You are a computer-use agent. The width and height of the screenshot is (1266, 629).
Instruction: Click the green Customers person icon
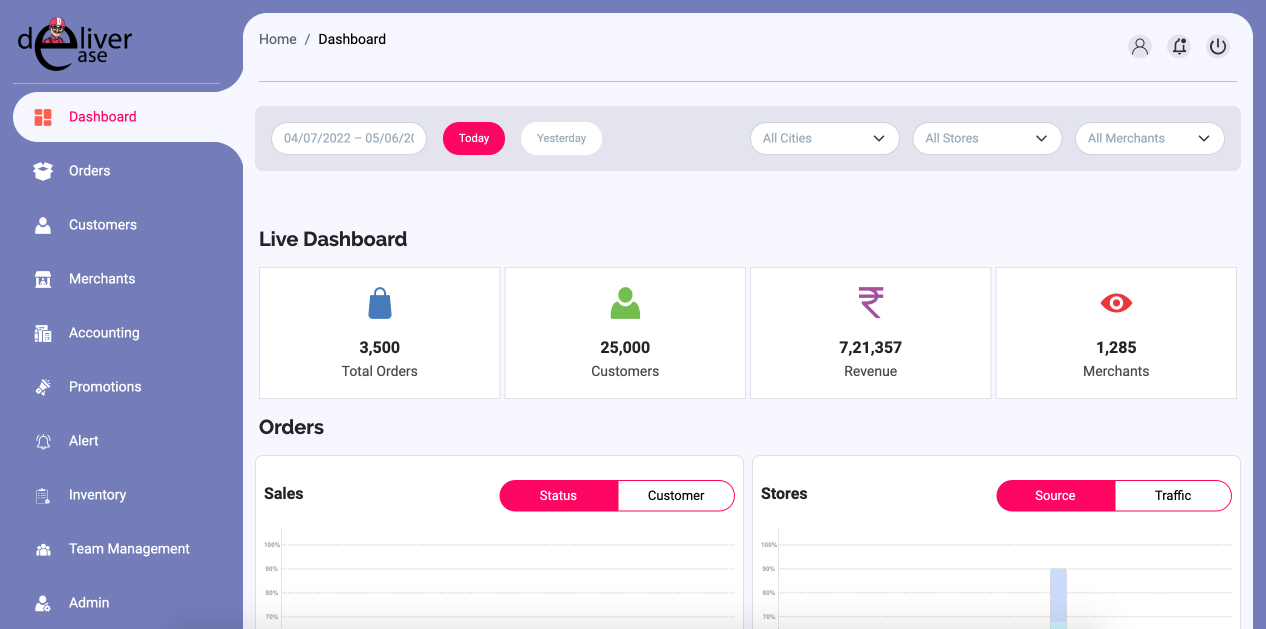coord(625,303)
